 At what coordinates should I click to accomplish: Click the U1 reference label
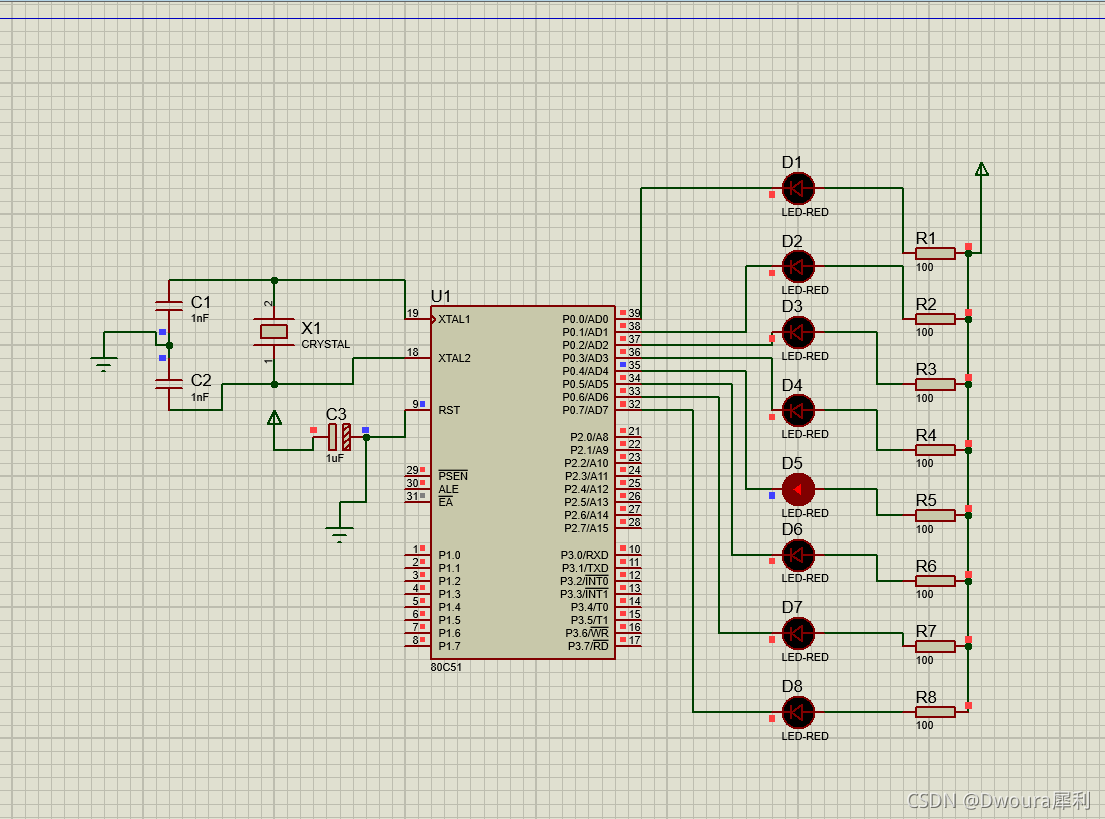440,296
